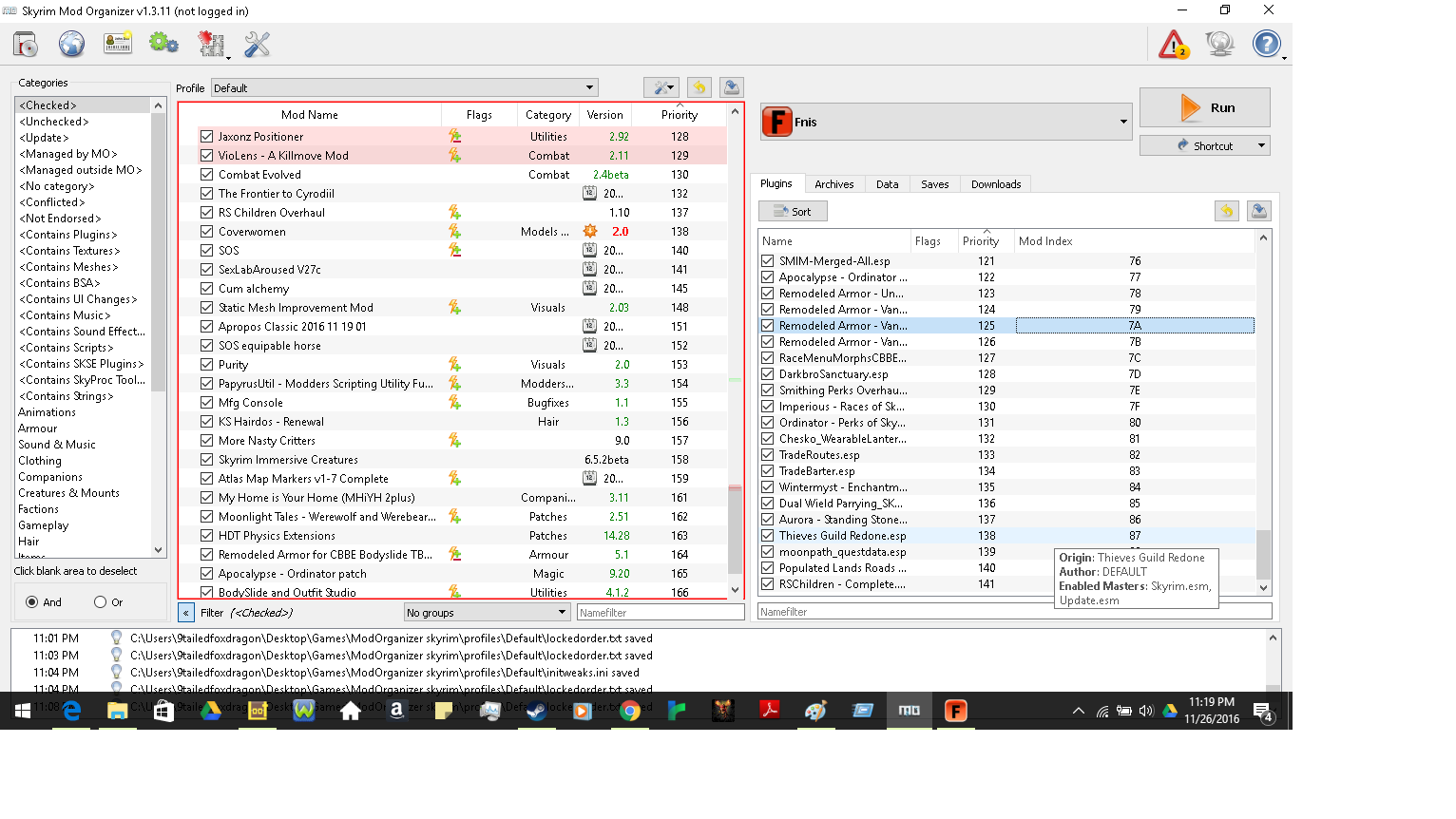The height and width of the screenshot is (819, 1456).
Task: Click update flag icon for Coverwomen
Action: coord(590,232)
